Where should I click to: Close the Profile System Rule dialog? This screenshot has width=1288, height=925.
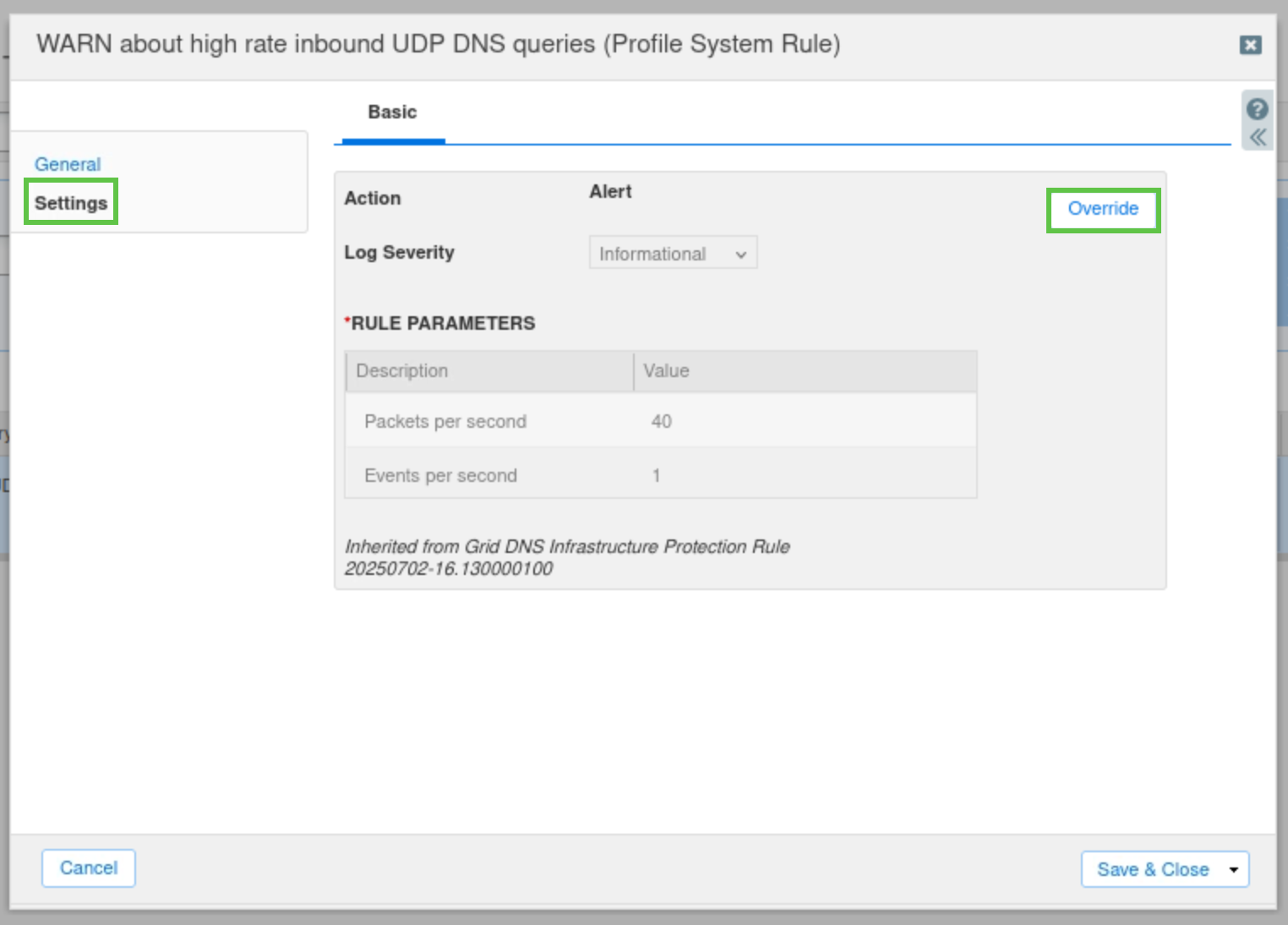1250,45
